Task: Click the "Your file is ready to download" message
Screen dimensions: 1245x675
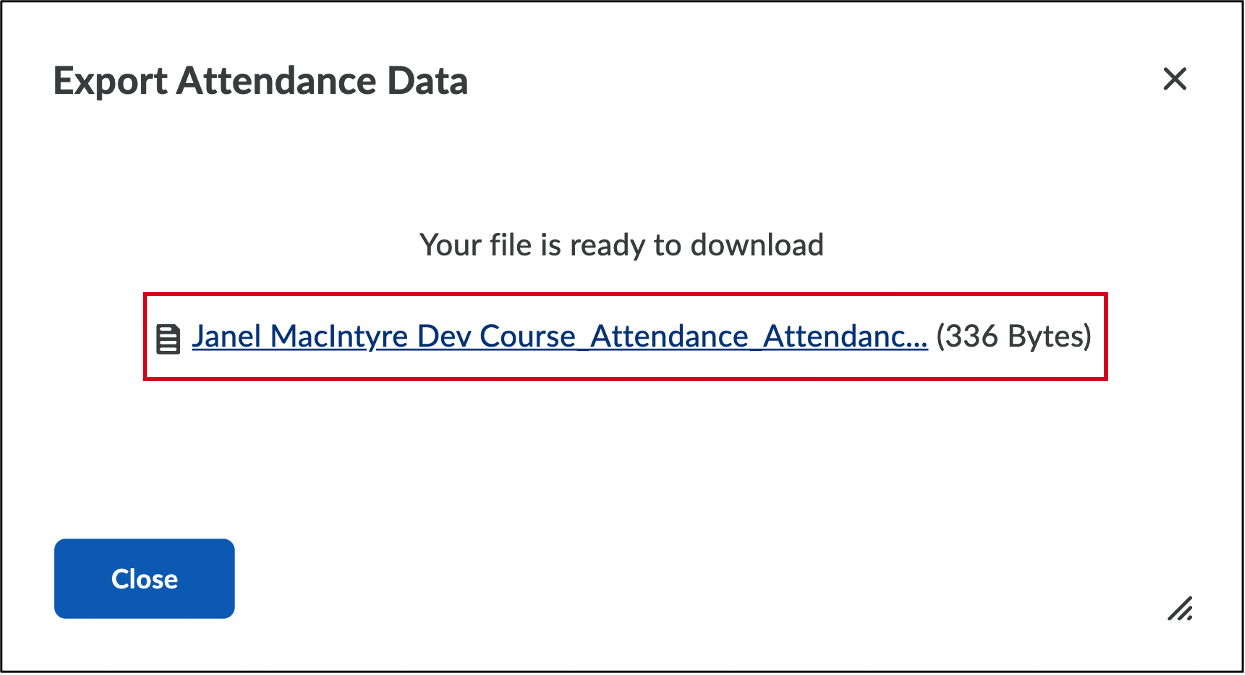Action: (x=621, y=244)
